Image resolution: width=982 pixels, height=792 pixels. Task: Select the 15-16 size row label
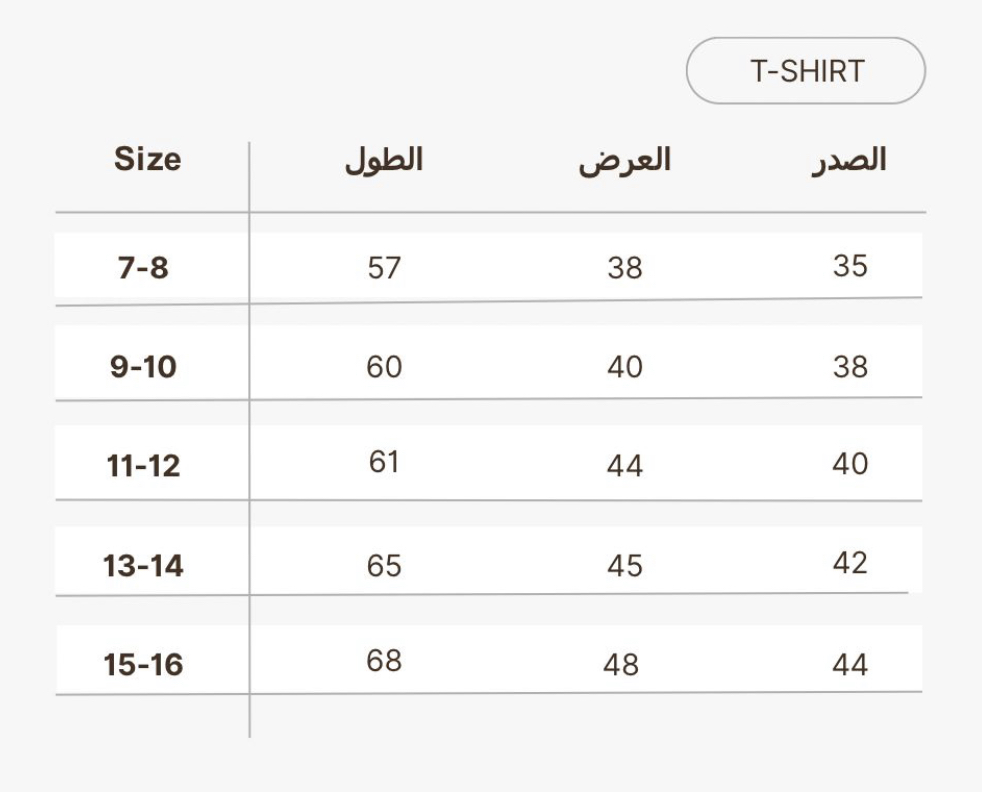click(x=143, y=664)
